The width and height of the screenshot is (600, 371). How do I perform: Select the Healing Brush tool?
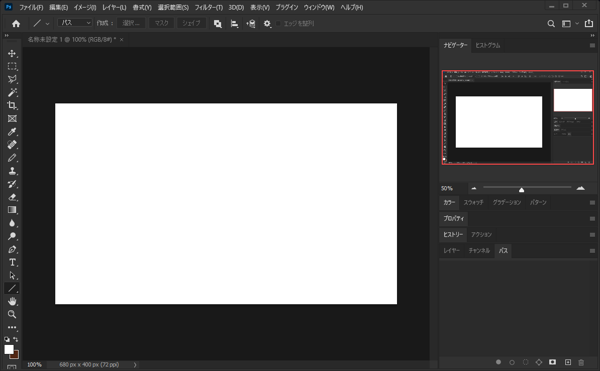[x=12, y=145]
